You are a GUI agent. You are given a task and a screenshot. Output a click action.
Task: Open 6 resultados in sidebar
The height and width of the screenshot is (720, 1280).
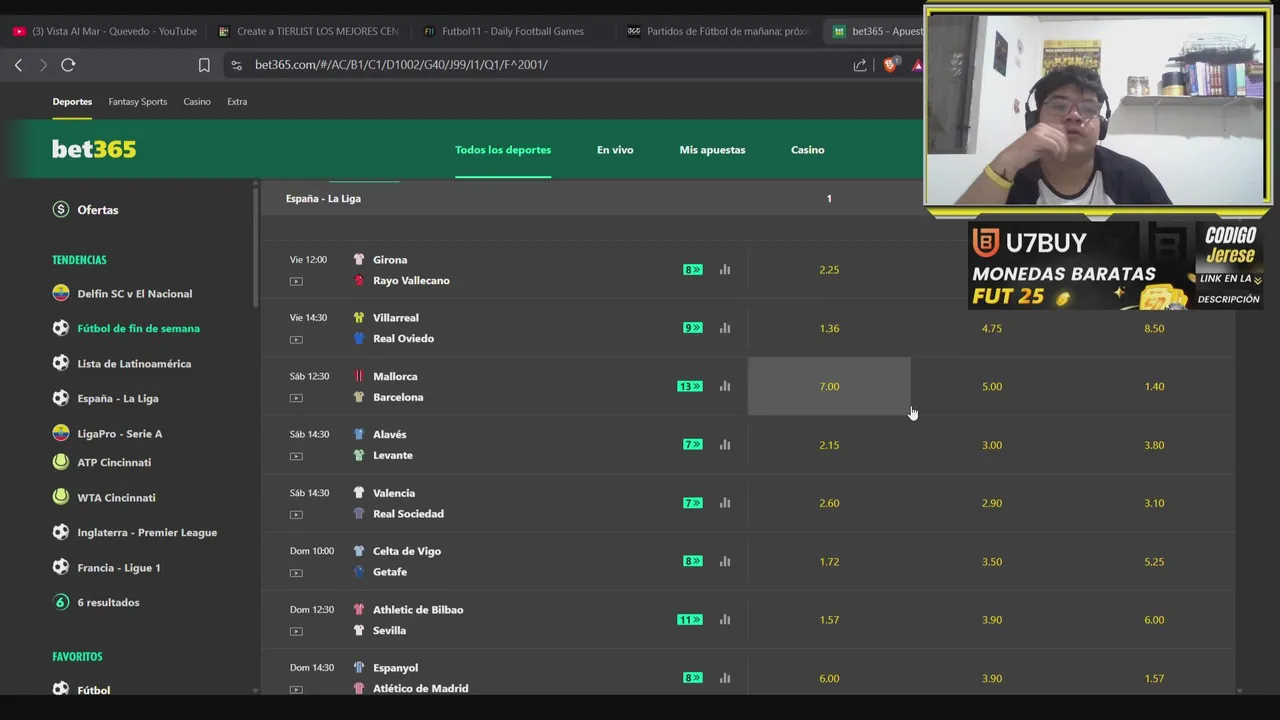(108, 603)
